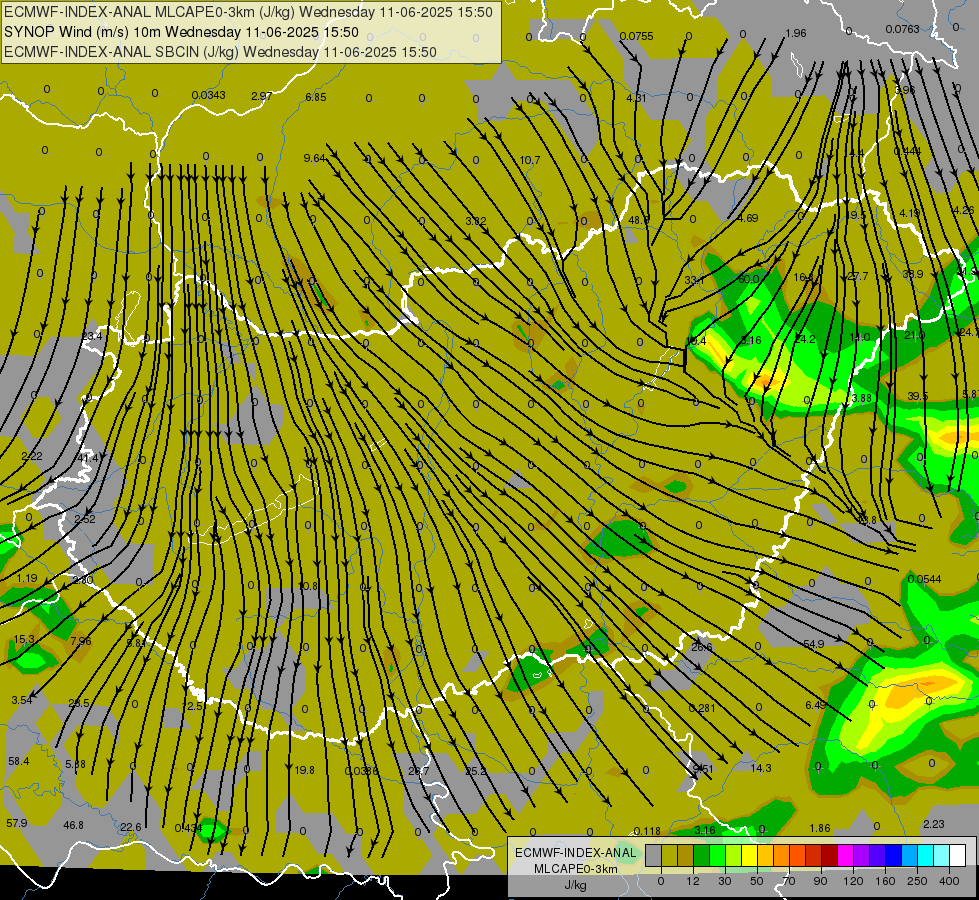Click the map value 4.69
Image resolution: width=979 pixels, height=900 pixels.
coord(747,219)
